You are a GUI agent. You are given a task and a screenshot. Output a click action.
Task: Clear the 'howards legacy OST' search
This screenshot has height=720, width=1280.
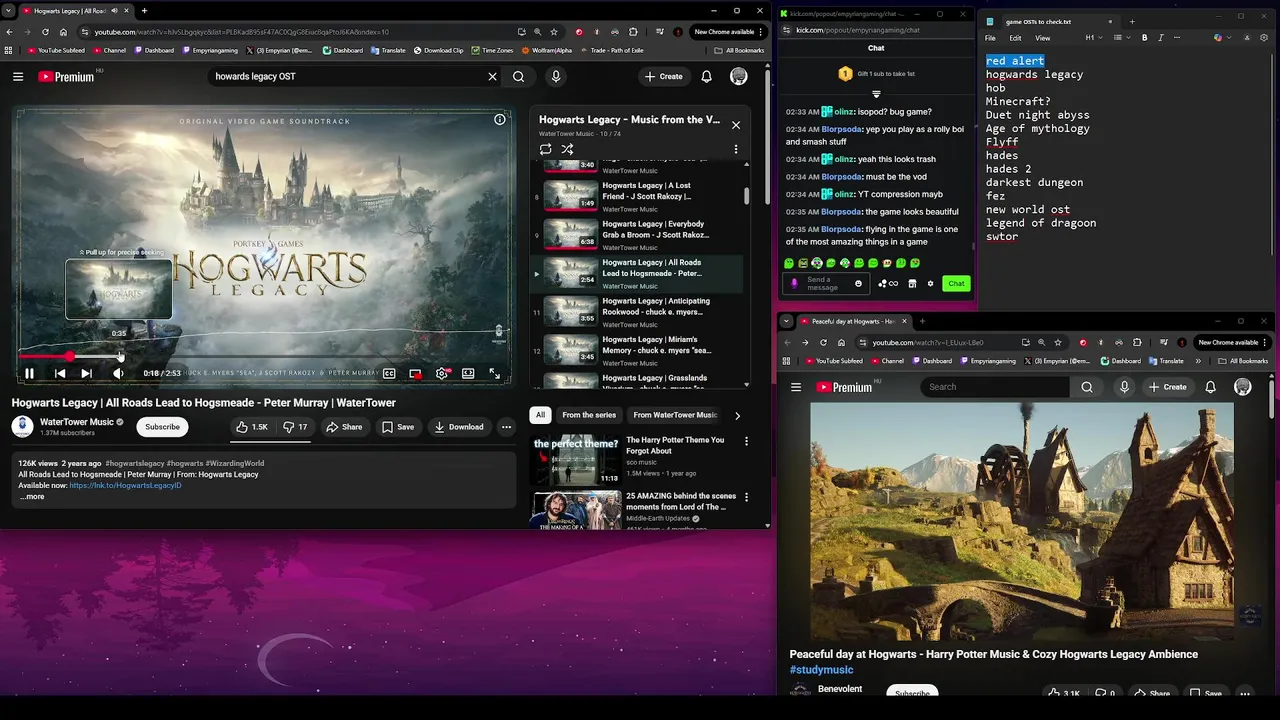click(x=492, y=76)
